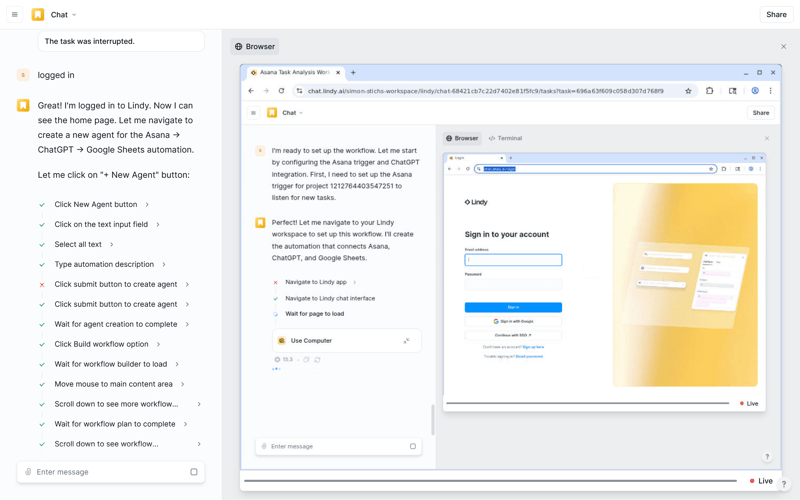The width and height of the screenshot is (800, 500).
Task: Click the Chrome back arrow
Action: pyautogui.click(x=251, y=91)
